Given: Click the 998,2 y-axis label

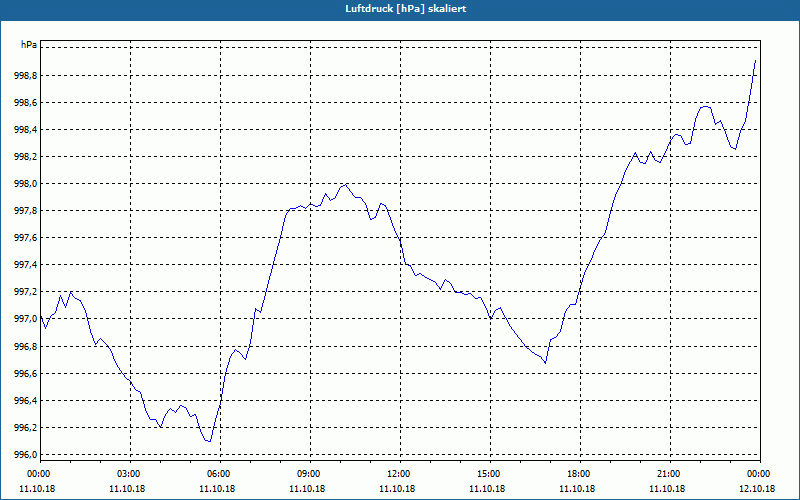Looking at the screenshot, I should (25, 157).
